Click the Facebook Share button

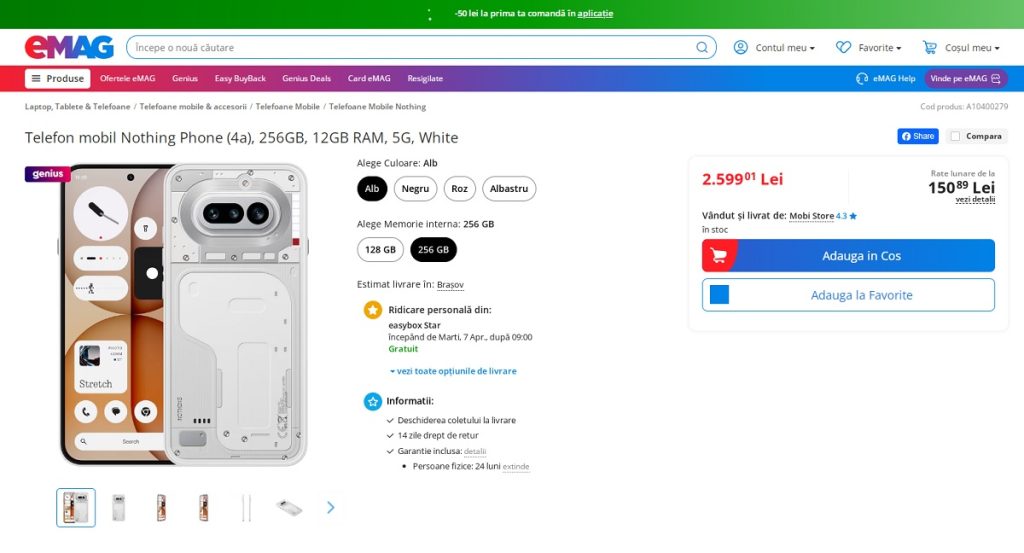pos(917,136)
